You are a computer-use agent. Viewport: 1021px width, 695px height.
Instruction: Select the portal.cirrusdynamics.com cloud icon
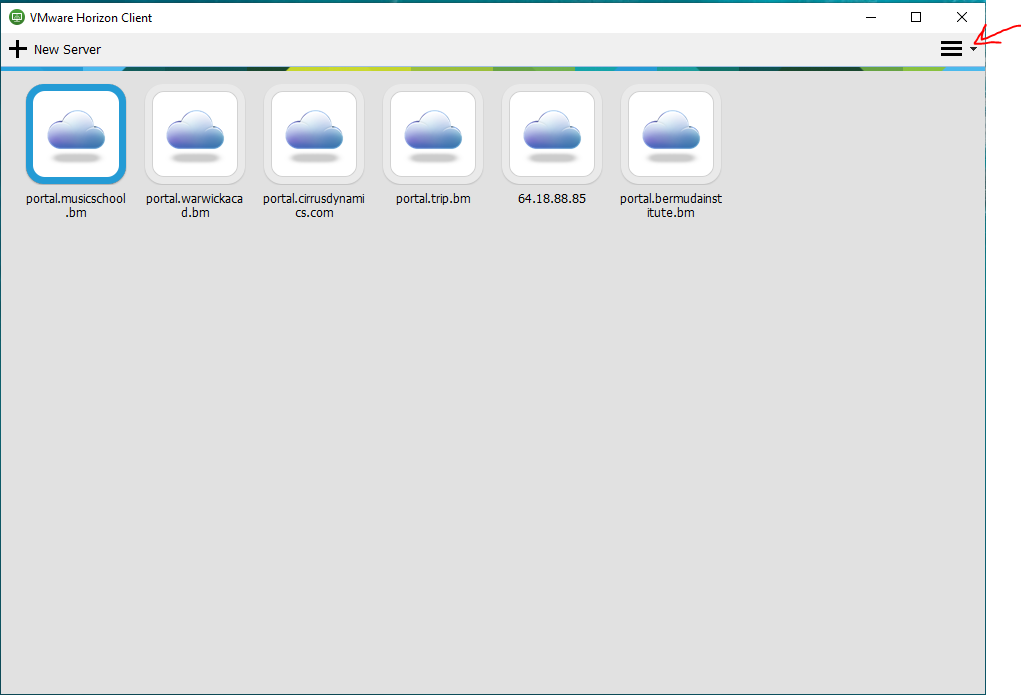coord(314,134)
